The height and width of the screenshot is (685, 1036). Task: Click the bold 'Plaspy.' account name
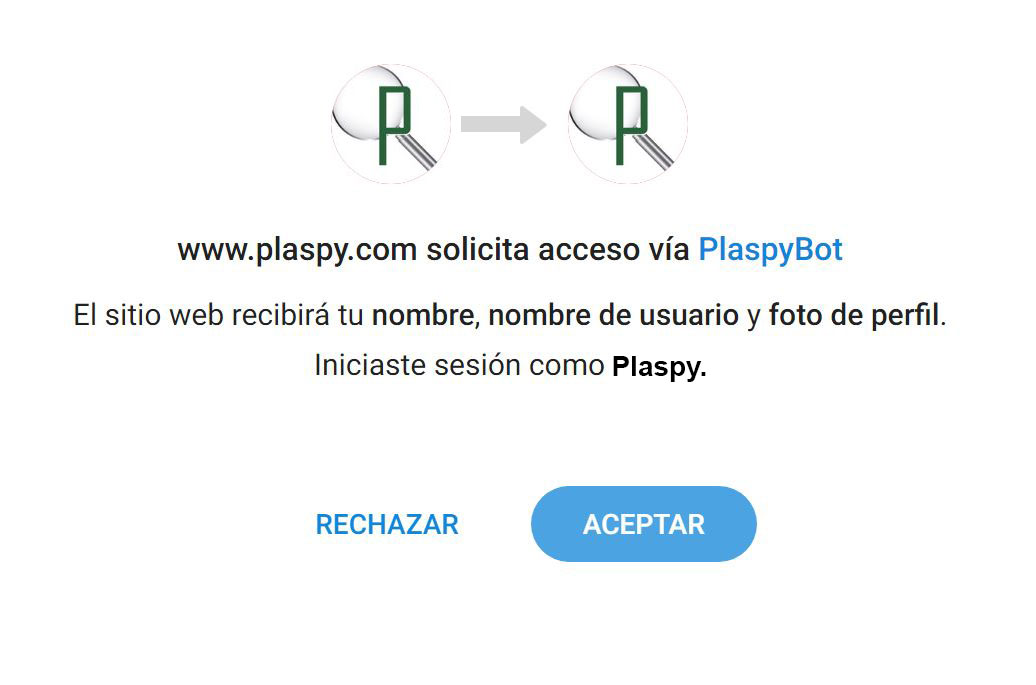click(x=659, y=367)
